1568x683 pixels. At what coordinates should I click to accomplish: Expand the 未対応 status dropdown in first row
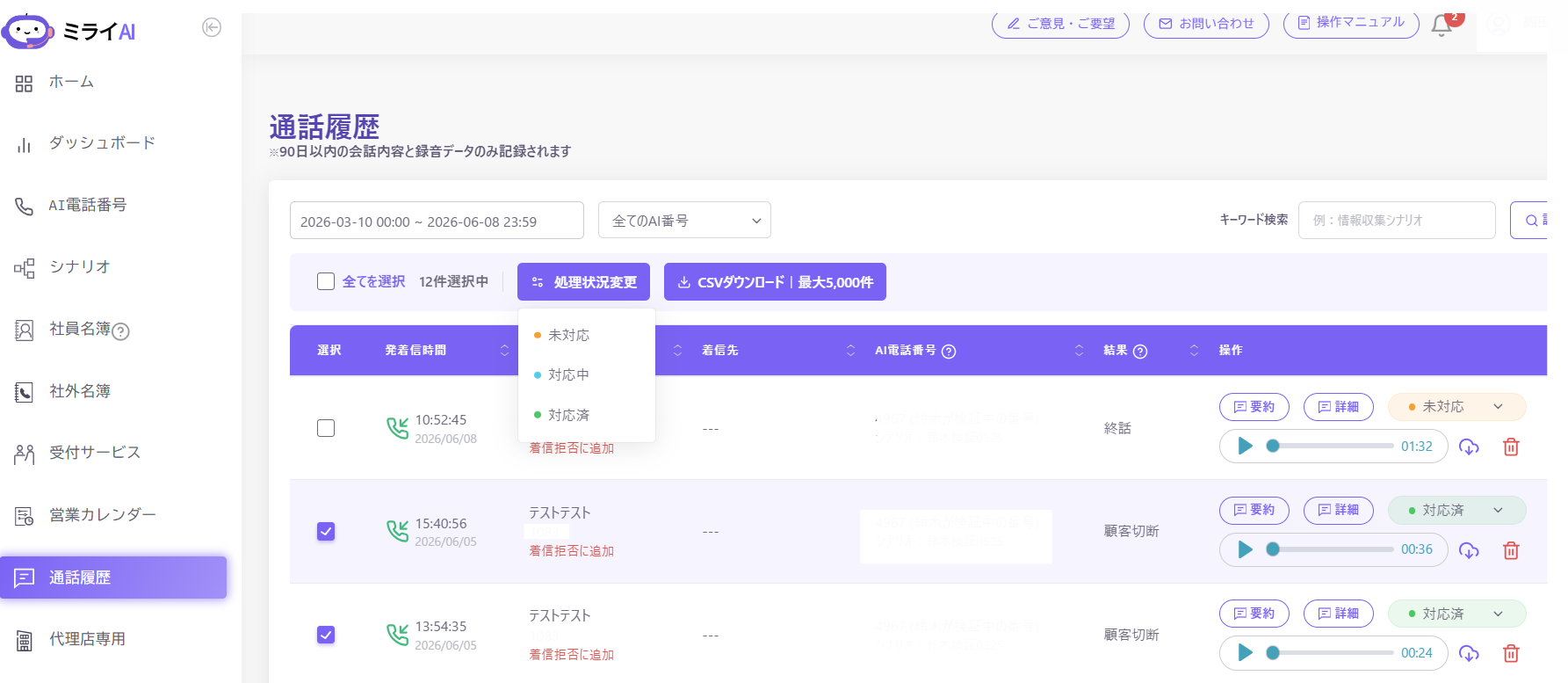(x=1457, y=407)
